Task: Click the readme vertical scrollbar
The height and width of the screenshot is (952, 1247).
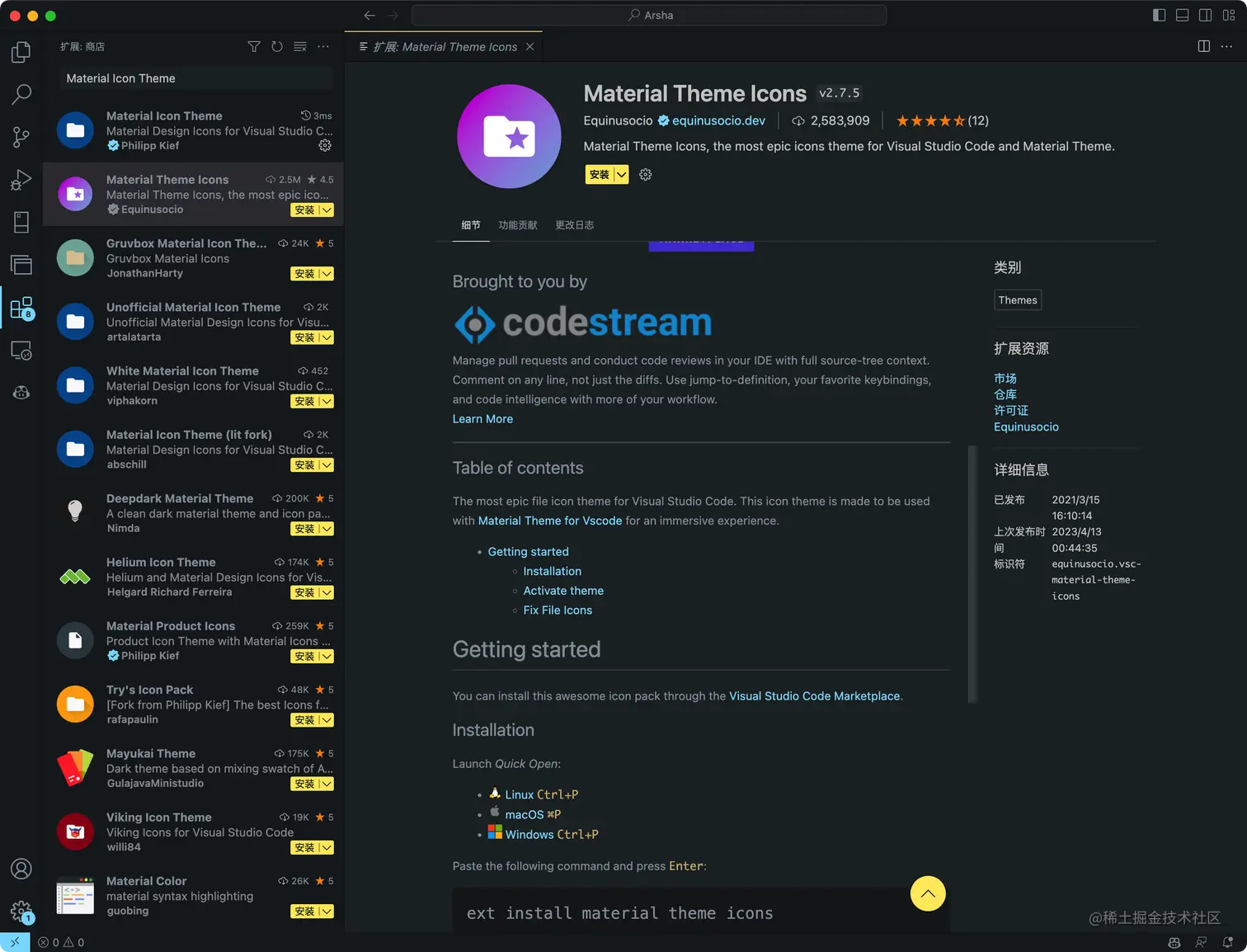Action: pyautogui.click(x=972, y=574)
